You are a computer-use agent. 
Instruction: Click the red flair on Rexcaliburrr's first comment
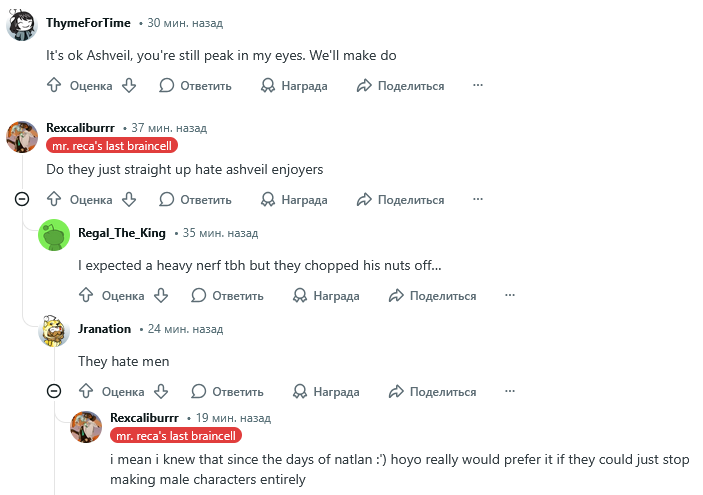click(x=111, y=145)
